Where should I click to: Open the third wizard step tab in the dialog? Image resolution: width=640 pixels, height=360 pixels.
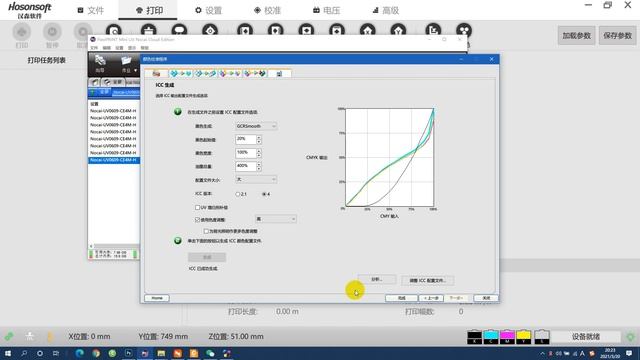coord(205,73)
